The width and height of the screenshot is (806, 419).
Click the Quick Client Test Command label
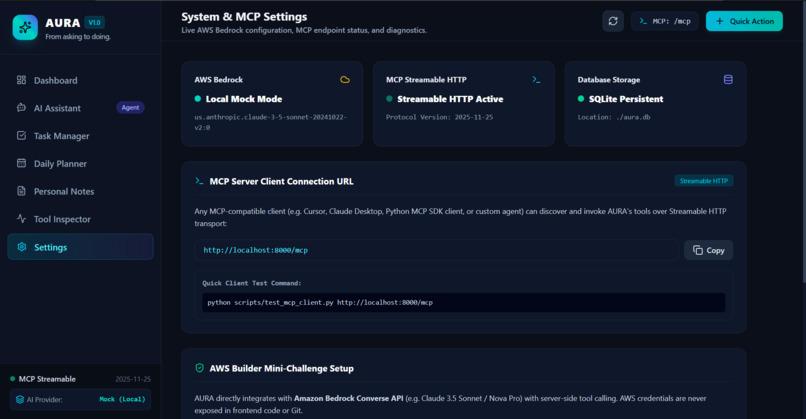pos(252,283)
